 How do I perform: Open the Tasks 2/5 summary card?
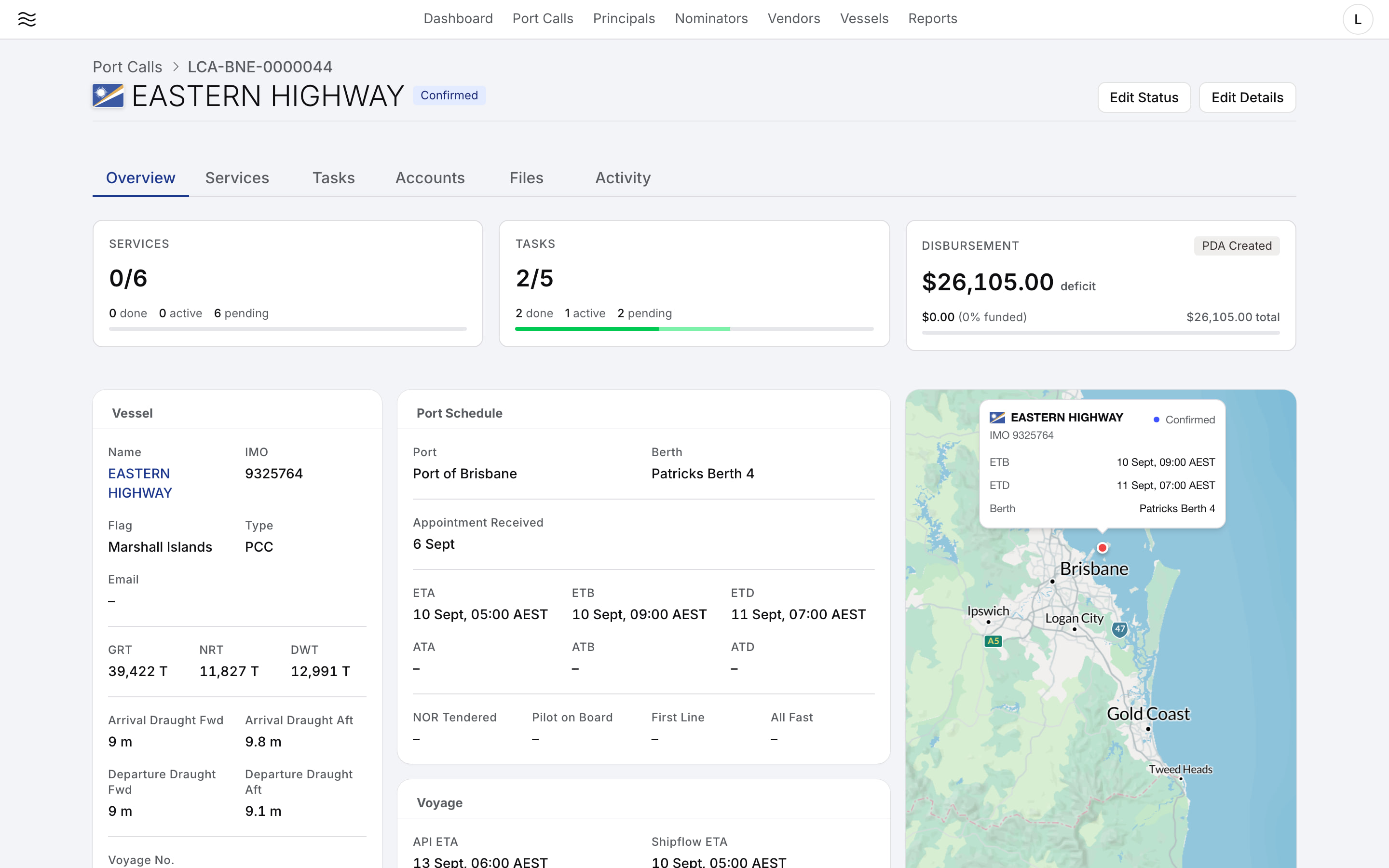pyautogui.click(x=694, y=284)
